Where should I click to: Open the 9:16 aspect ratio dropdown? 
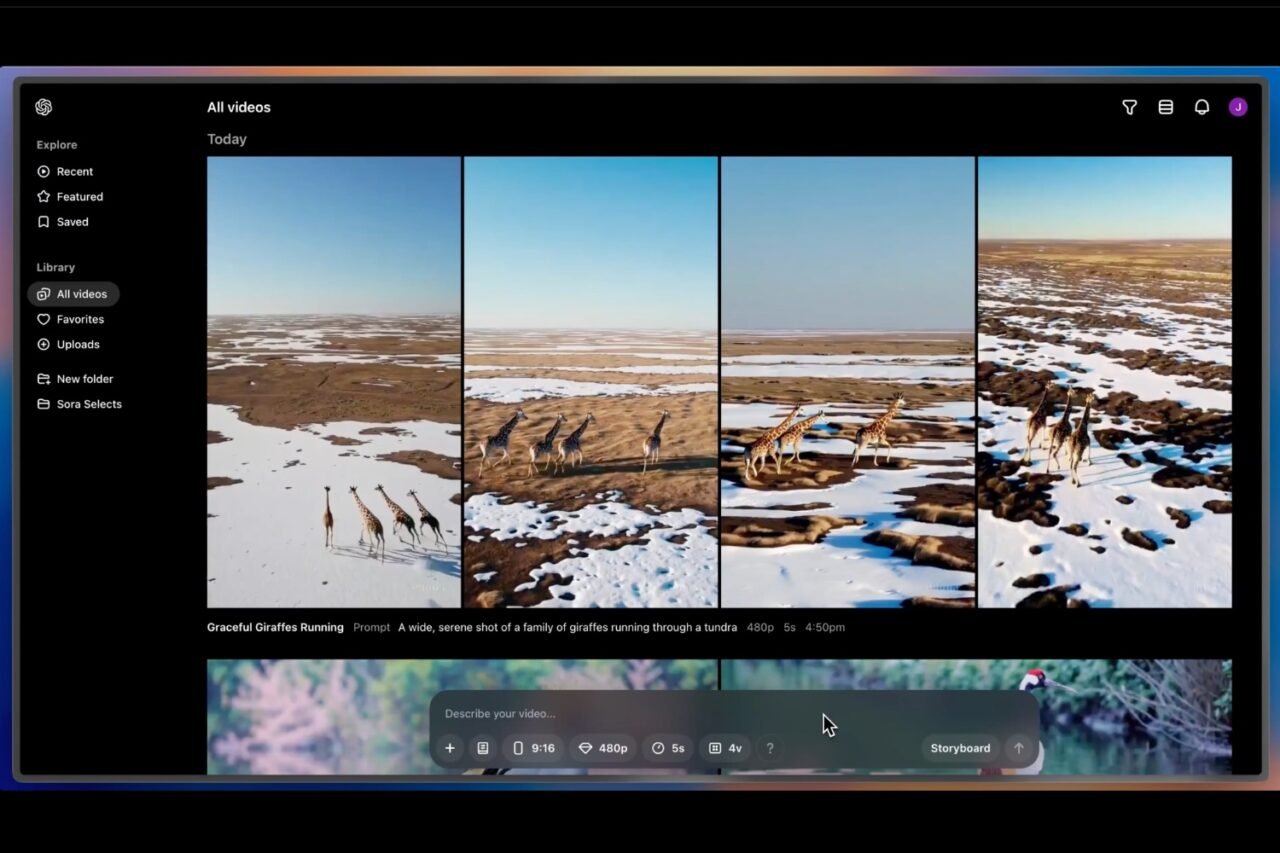(x=534, y=748)
